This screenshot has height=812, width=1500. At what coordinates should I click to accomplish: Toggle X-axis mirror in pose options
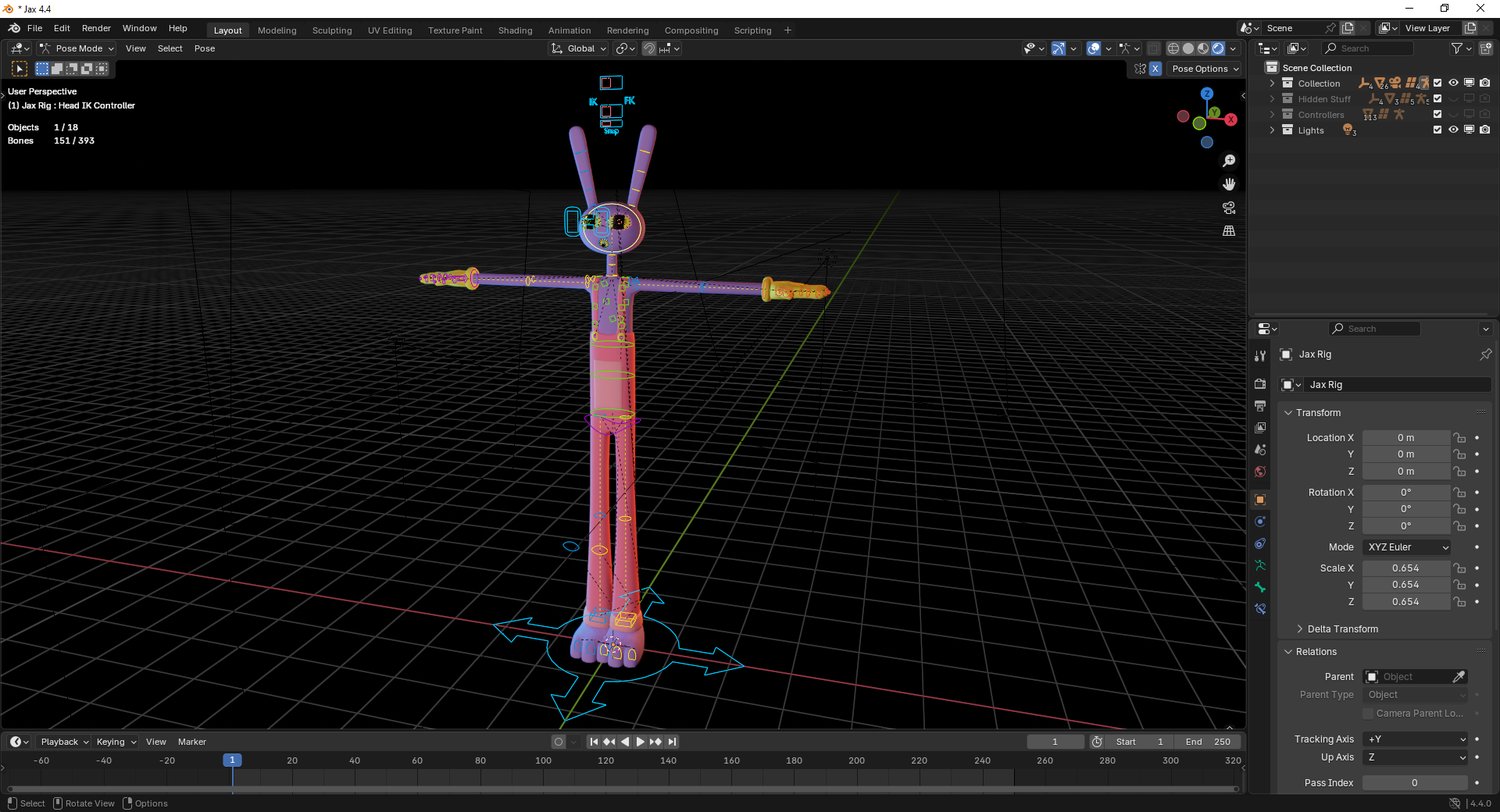tap(1155, 69)
